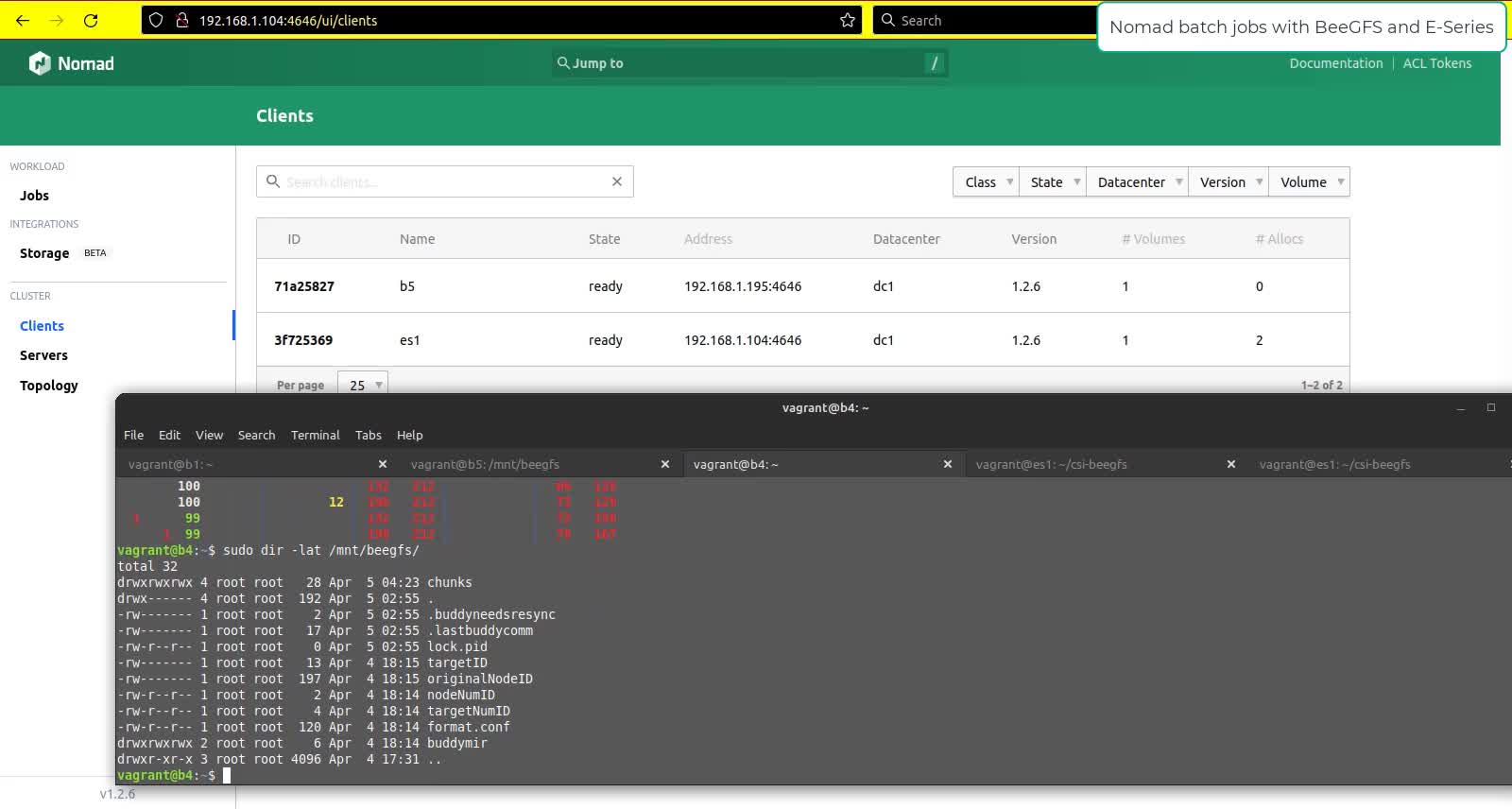Maximize the terminal window
This screenshot has height=809, width=1512.
pyautogui.click(x=1491, y=407)
